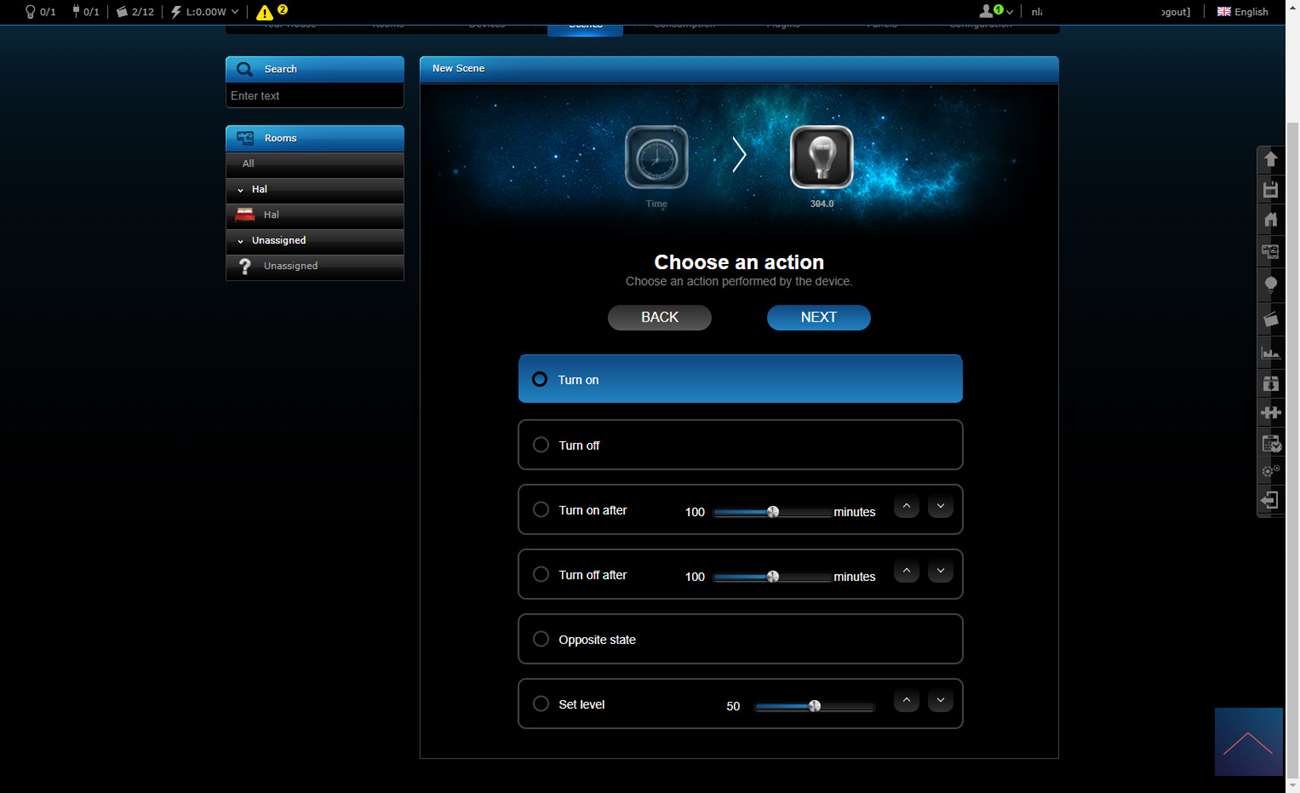The image size is (1300, 793).
Task: Select the Time clock trigger icon
Action: tap(656, 157)
